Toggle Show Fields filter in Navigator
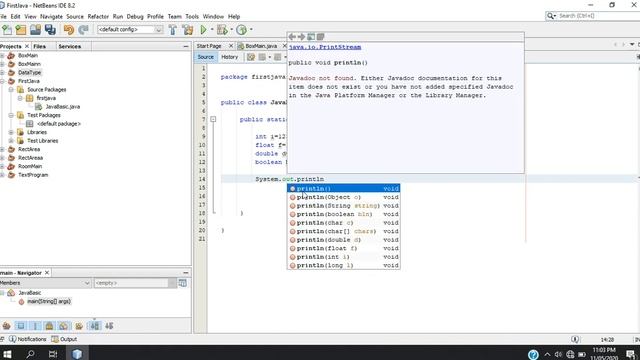The width and height of the screenshot is (640, 360). pyautogui.click(x=21, y=326)
